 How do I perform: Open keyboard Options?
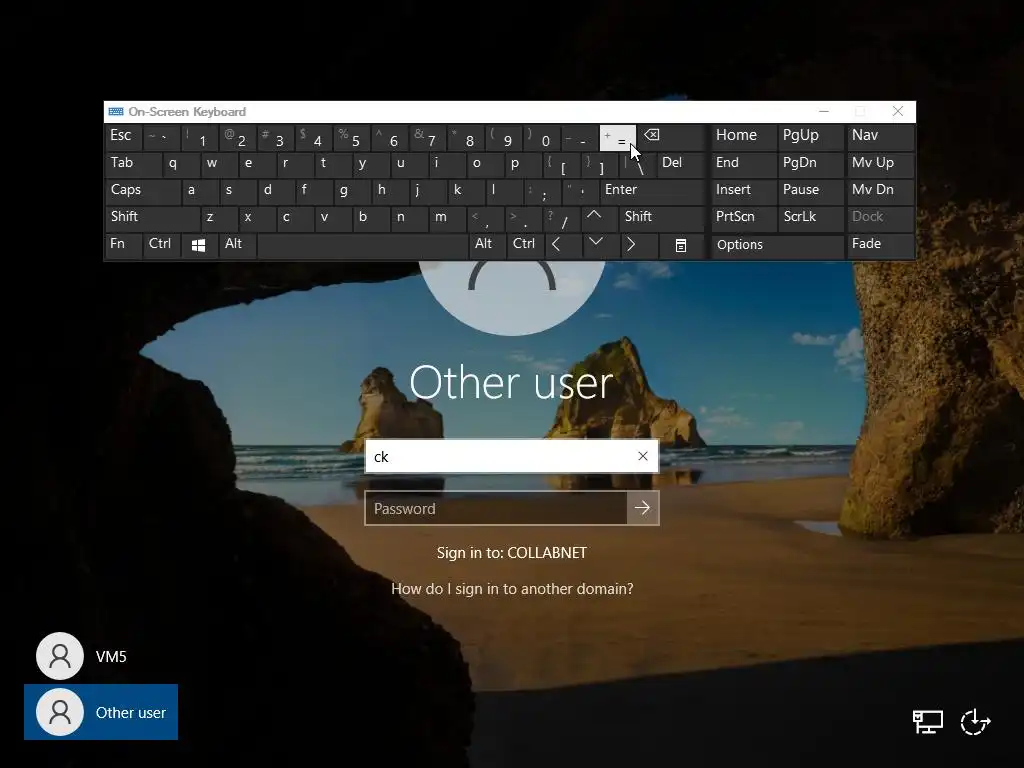[776, 245]
